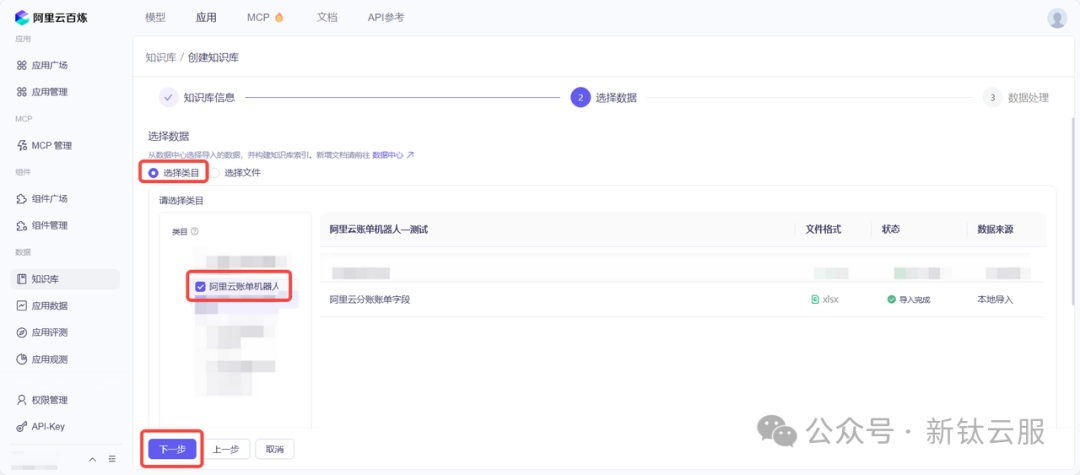Click the green 导入完成 status icon

point(891,299)
